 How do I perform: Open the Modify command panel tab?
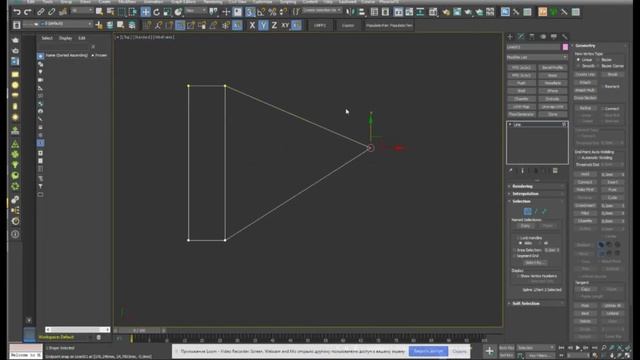[x=521, y=37]
